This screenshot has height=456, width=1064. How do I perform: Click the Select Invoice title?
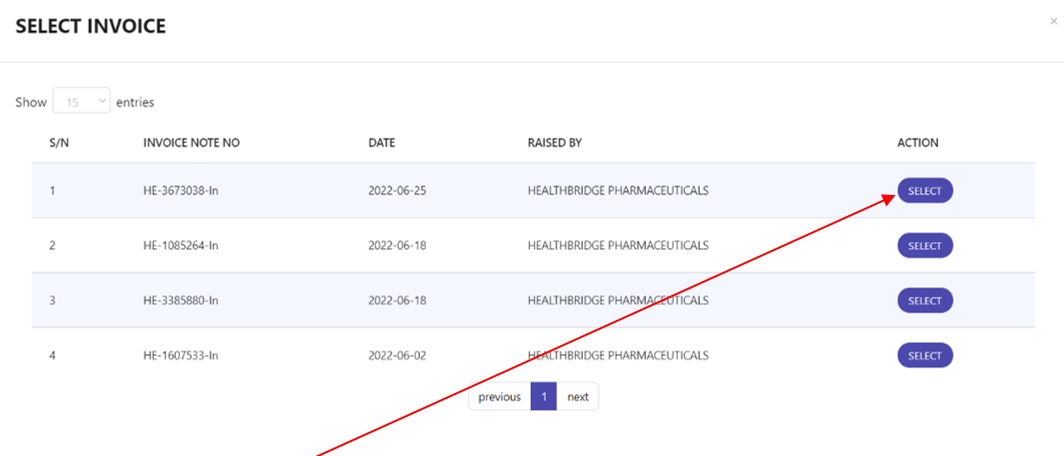point(91,26)
